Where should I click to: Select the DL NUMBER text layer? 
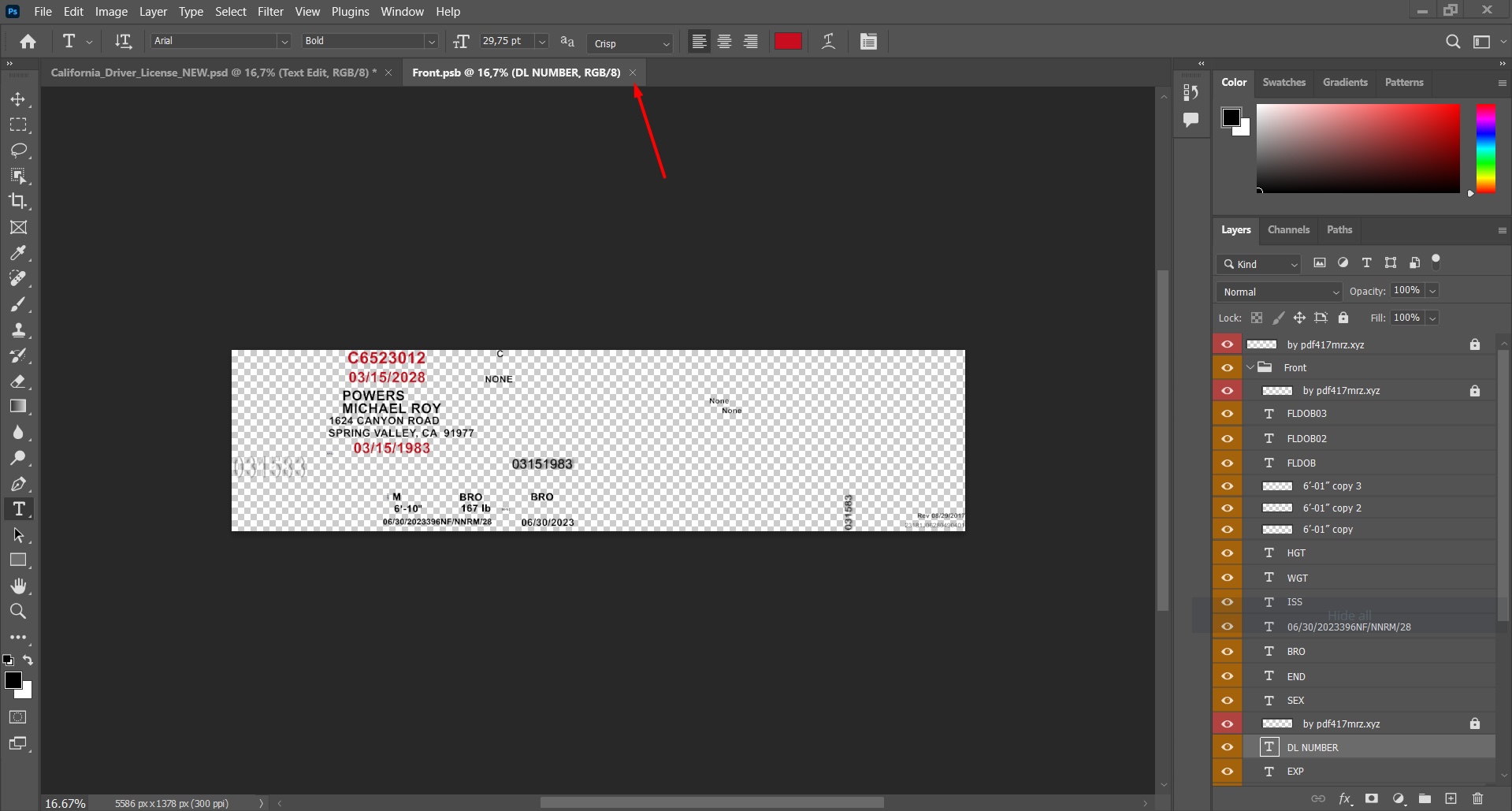pyautogui.click(x=1311, y=747)
